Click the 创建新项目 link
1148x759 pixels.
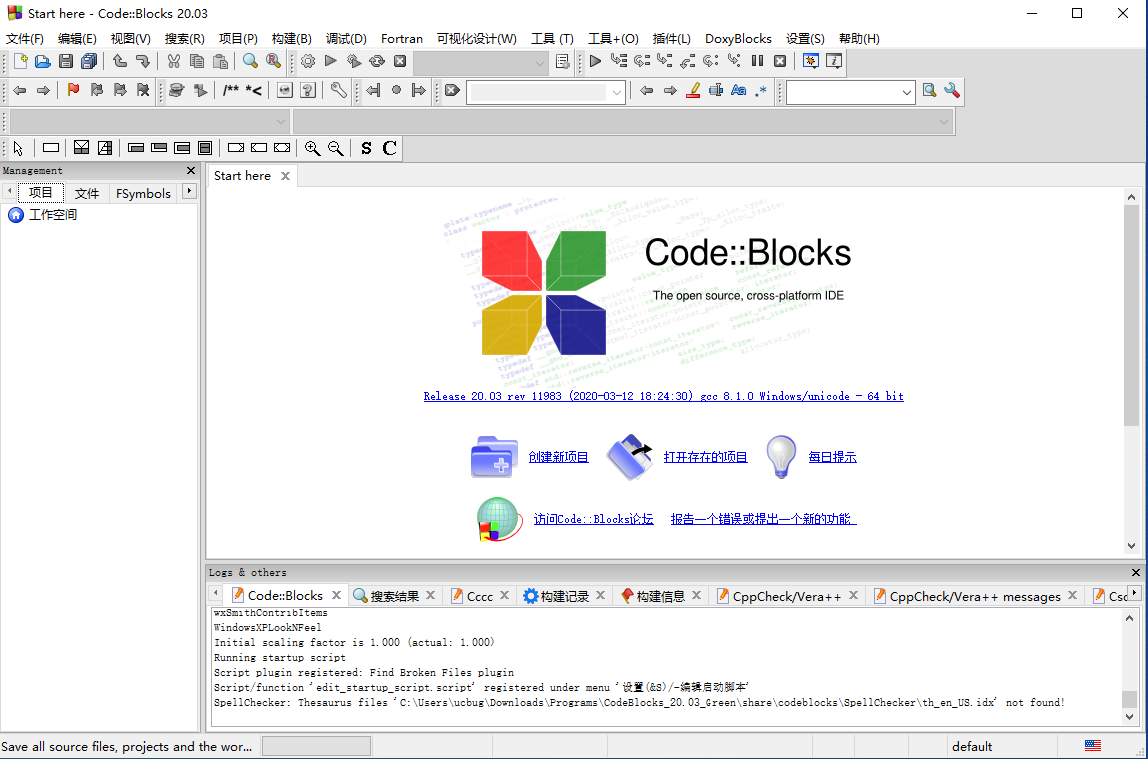[x=559, y=457]
